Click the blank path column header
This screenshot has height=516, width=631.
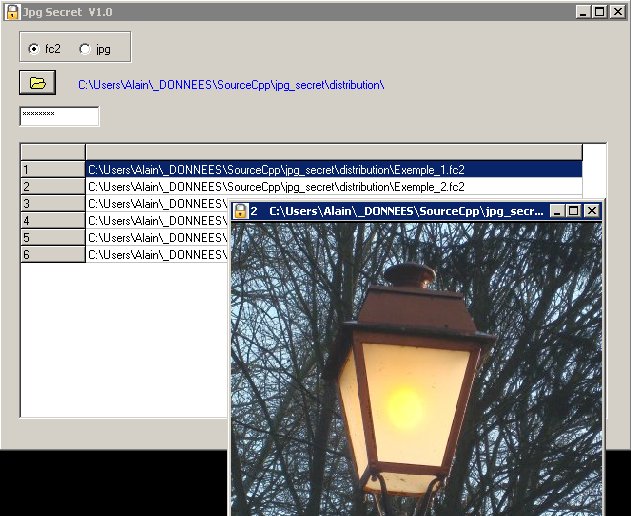click(334, 152)
